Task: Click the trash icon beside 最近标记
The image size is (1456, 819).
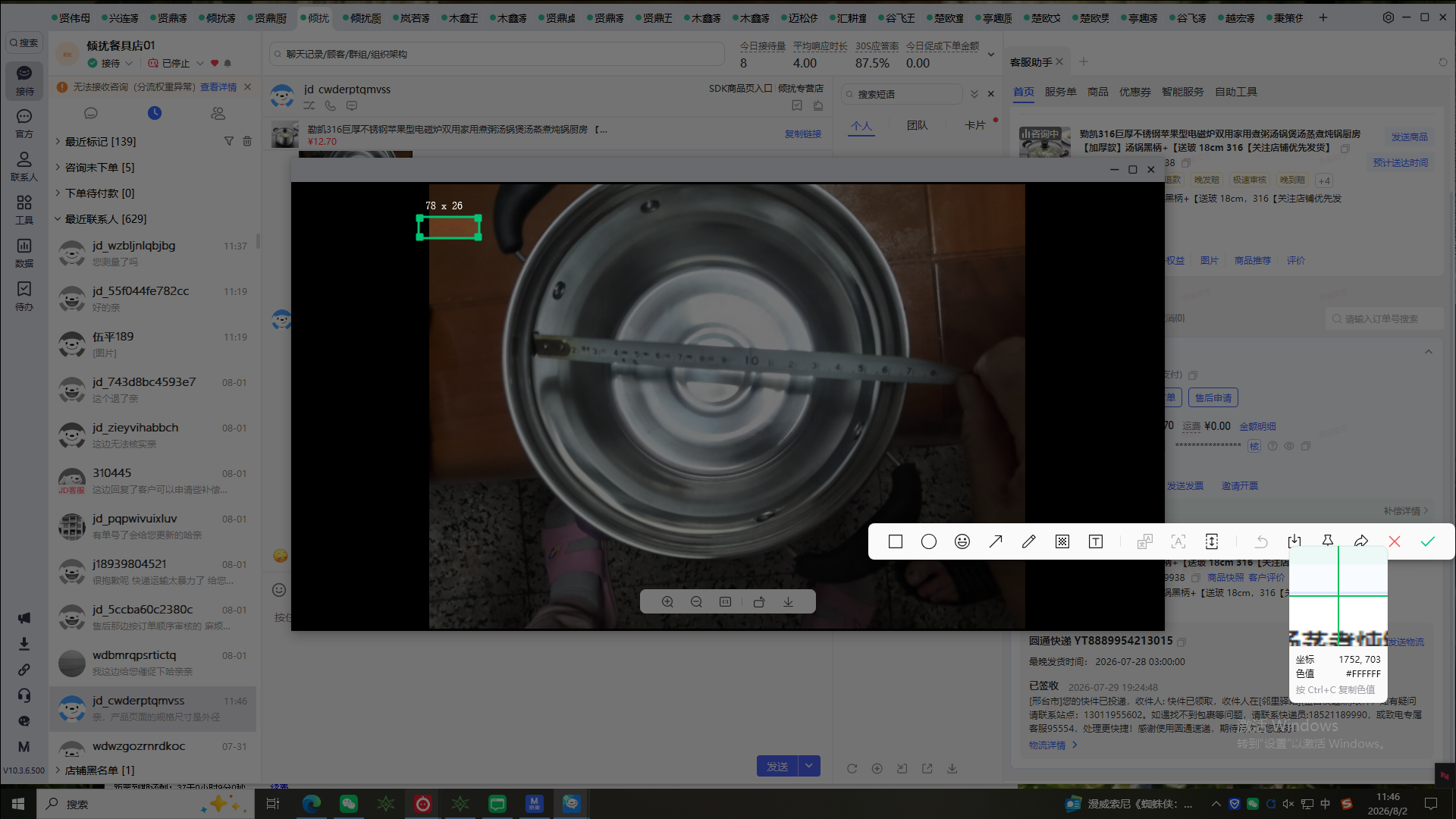Action: pos(247,141)
